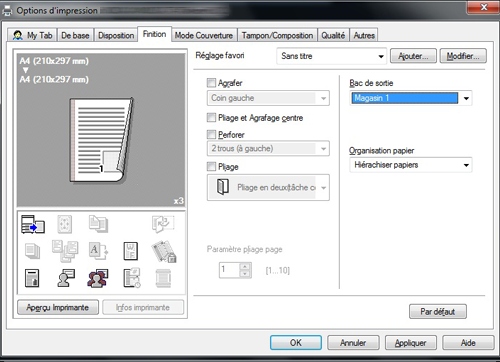
Task: Increase the Paramètre pliage page spinner value
Action: point(245,266)
